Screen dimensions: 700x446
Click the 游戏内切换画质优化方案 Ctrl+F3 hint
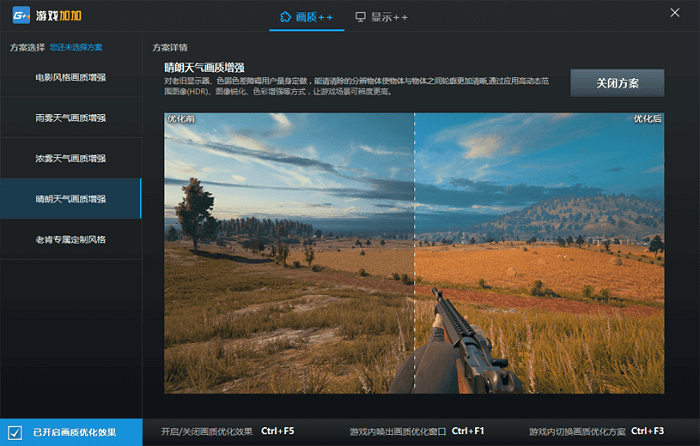point(596,431)
